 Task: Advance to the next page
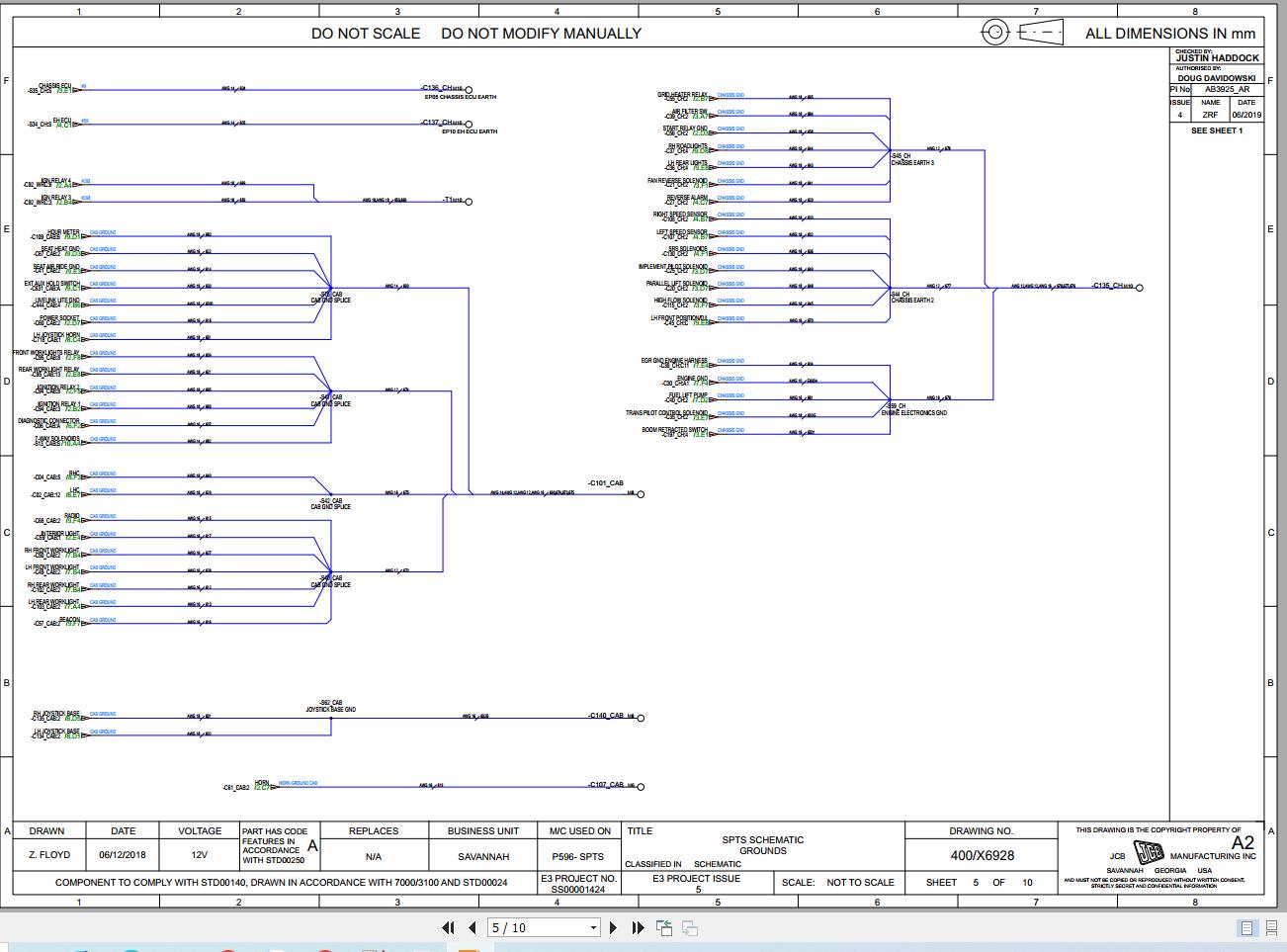point(613,927)
